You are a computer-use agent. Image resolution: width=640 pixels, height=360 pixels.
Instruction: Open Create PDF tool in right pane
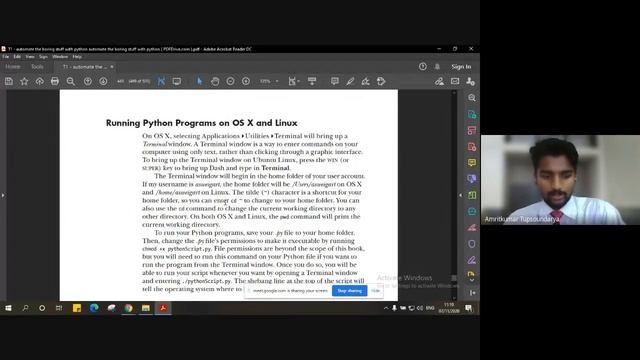[472, 147]
